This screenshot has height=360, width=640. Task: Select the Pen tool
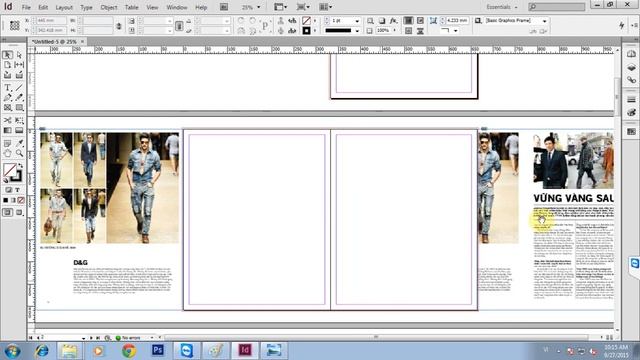click(x=8, y=98)
